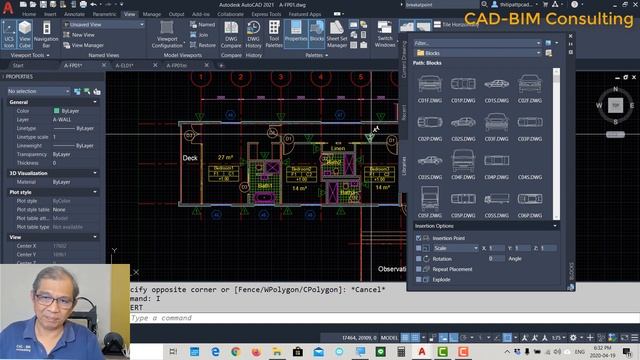Enable the Explode checkbox
The image size is (640, 360).
pos(418,280)
